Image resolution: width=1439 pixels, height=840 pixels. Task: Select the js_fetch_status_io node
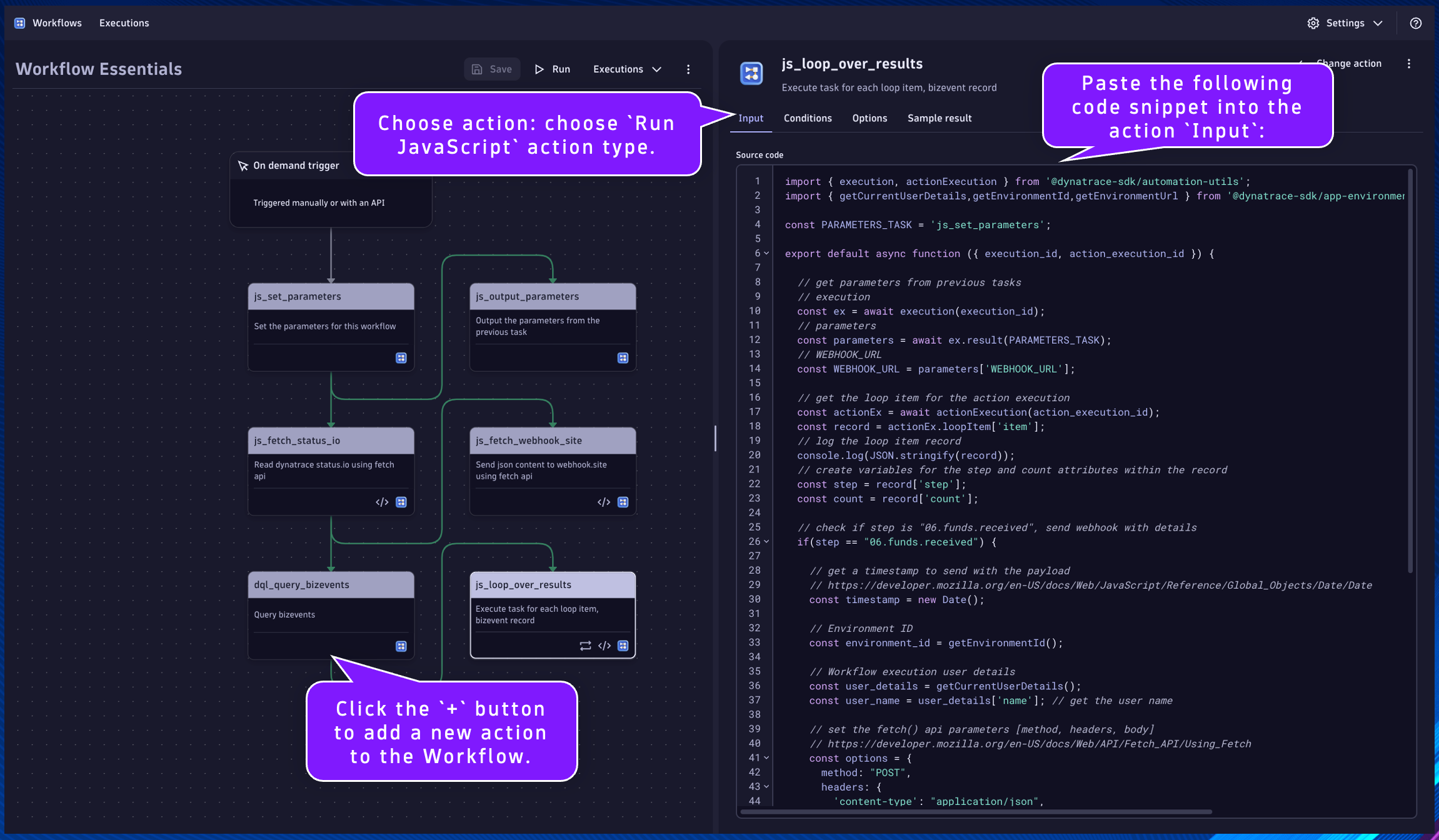[x=331, y=471]
